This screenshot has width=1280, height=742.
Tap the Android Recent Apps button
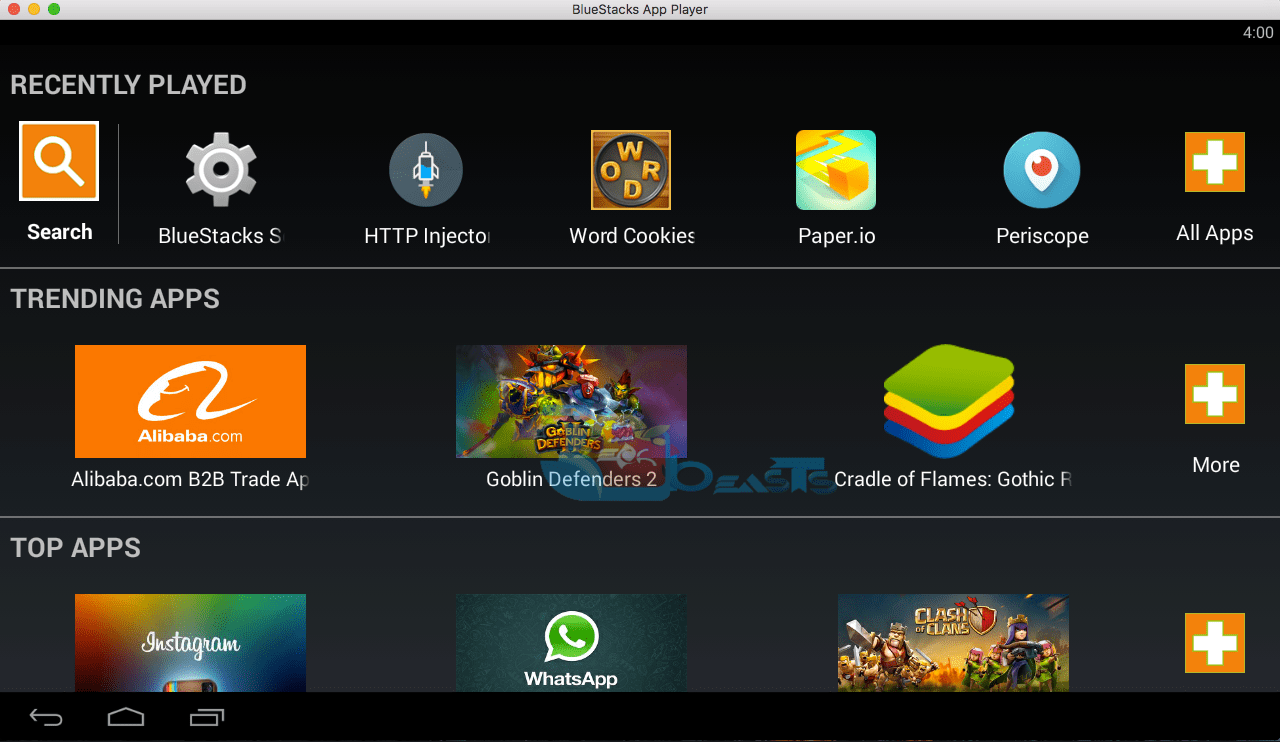point(207,717)
